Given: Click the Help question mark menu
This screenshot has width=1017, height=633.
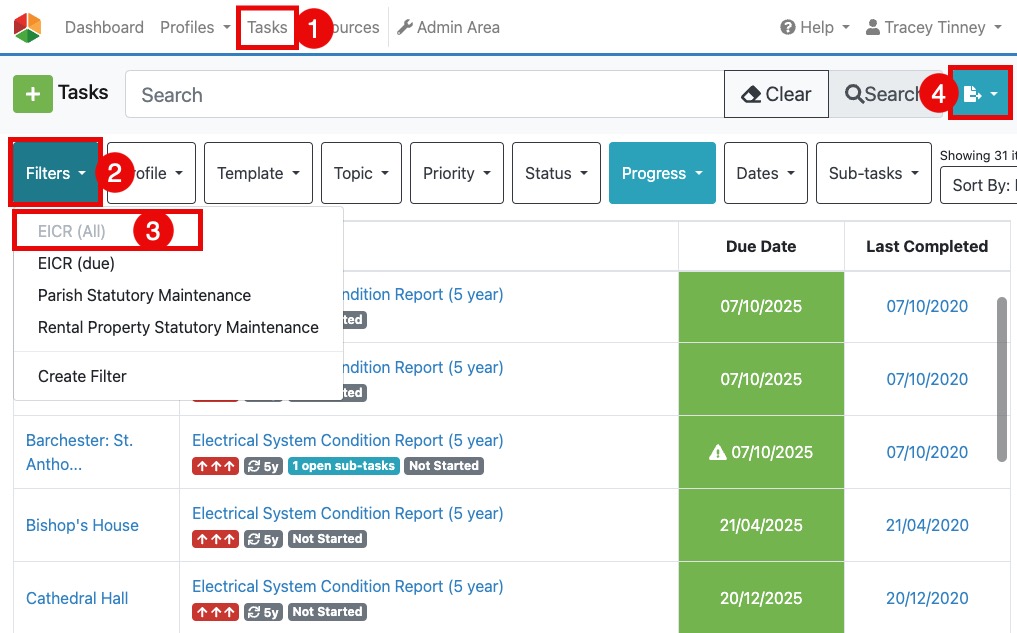Looking at the screenshot, I should 815,28.
